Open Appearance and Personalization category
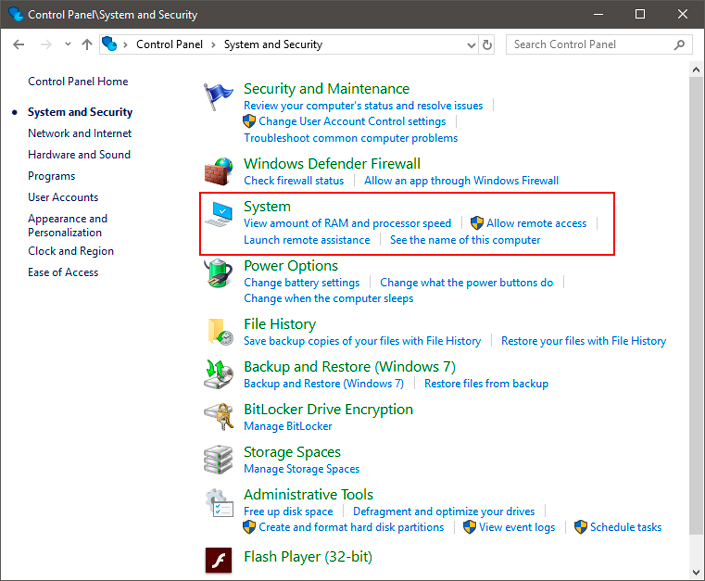 68,225
